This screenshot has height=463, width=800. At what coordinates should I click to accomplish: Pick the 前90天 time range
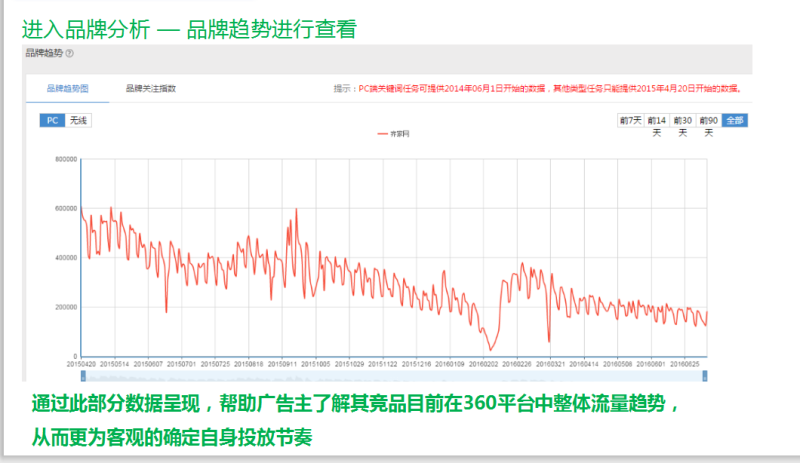(708, 120)
